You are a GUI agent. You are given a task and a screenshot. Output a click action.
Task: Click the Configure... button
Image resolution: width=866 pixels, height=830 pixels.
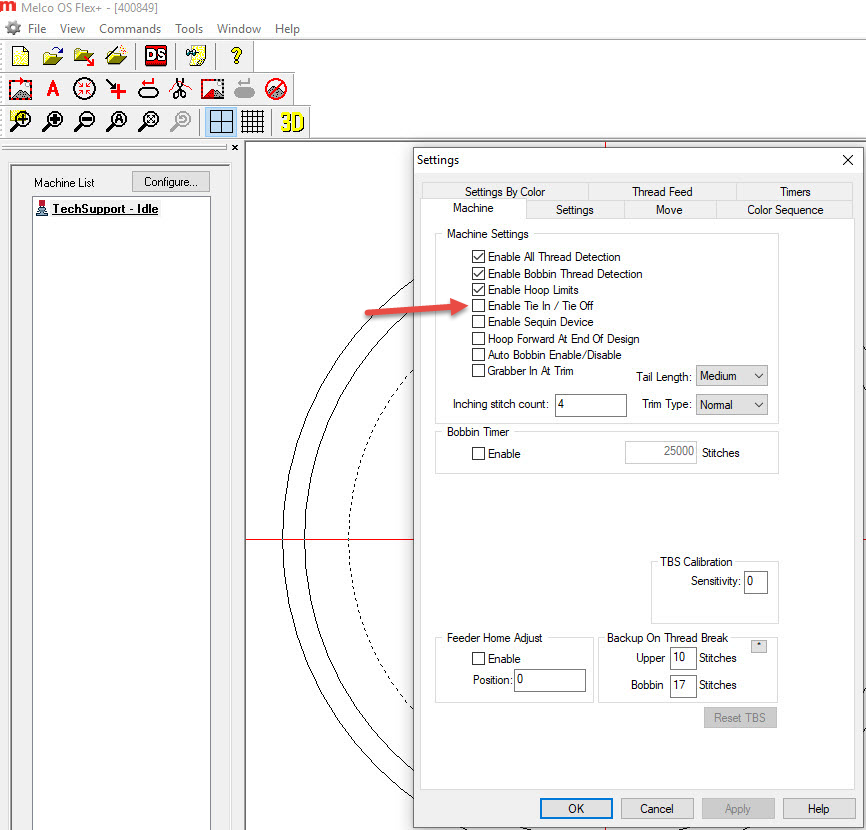pos(171,182)
